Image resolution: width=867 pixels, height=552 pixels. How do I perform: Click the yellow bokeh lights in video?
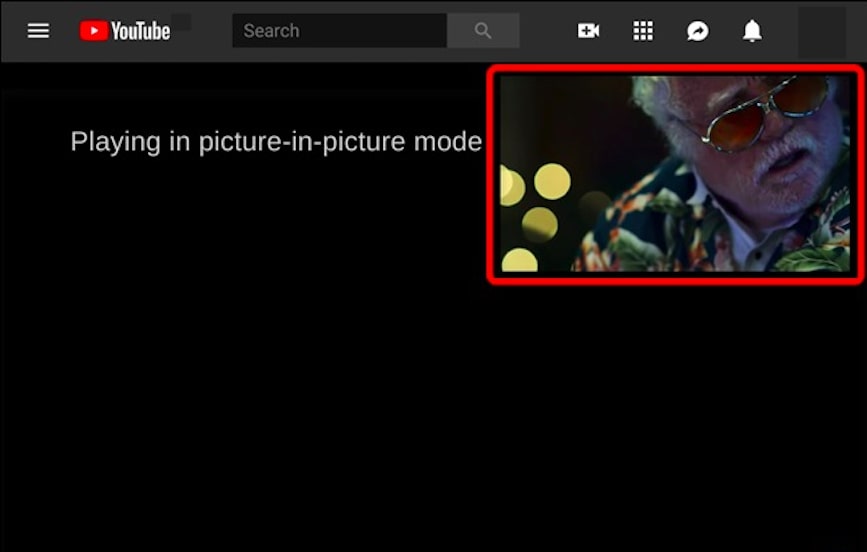pyautogui.click(x=551, y=182)
